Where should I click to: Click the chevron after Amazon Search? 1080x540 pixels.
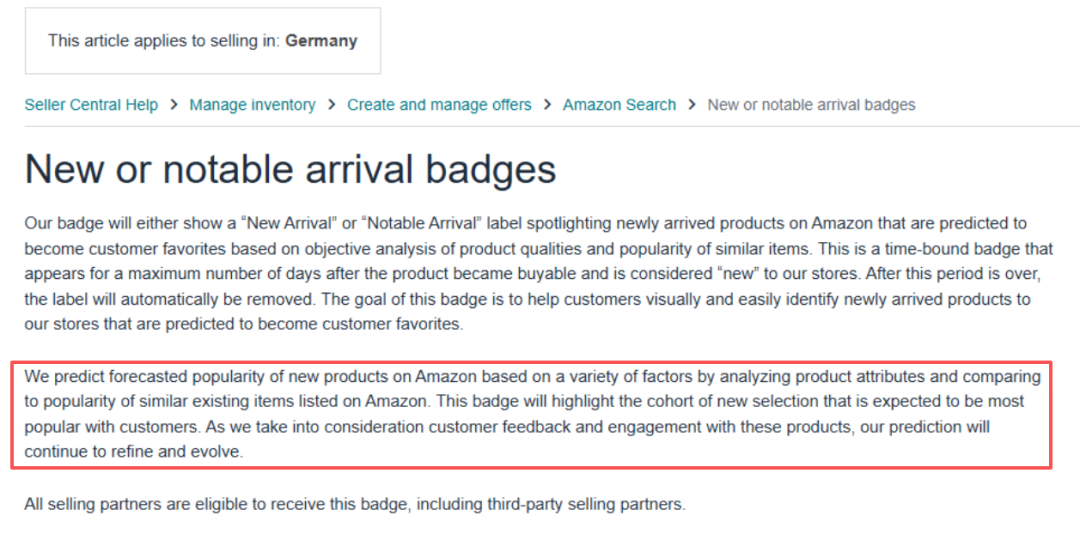coord(692,105)
